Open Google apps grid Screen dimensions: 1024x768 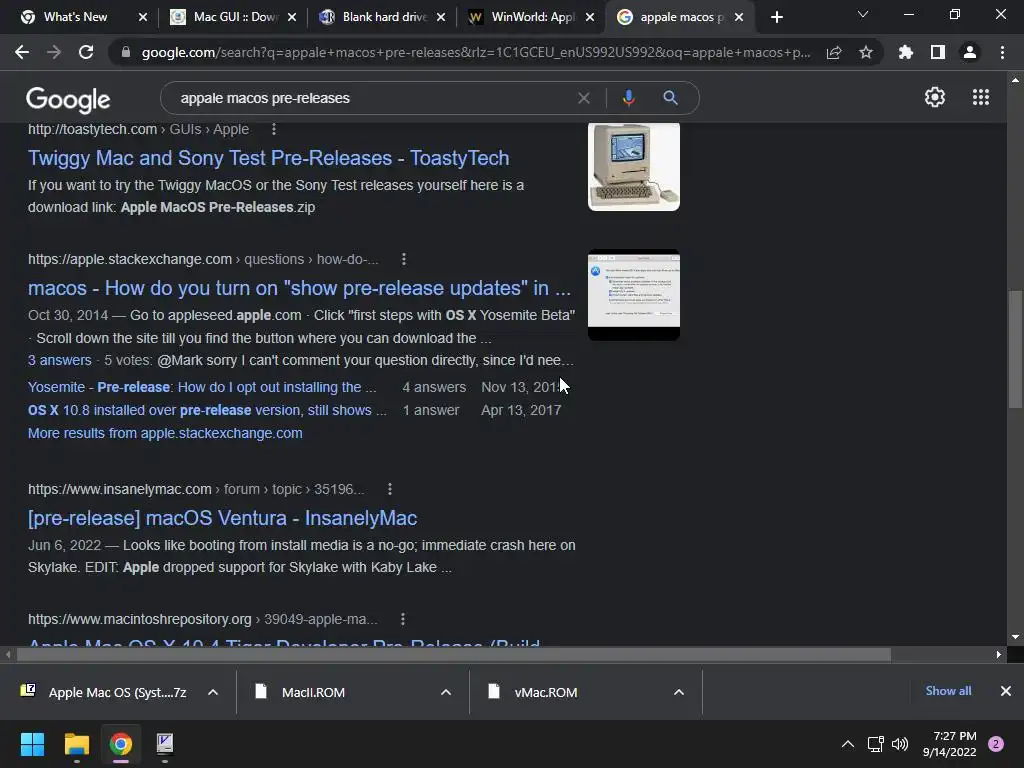coord(981,97)
